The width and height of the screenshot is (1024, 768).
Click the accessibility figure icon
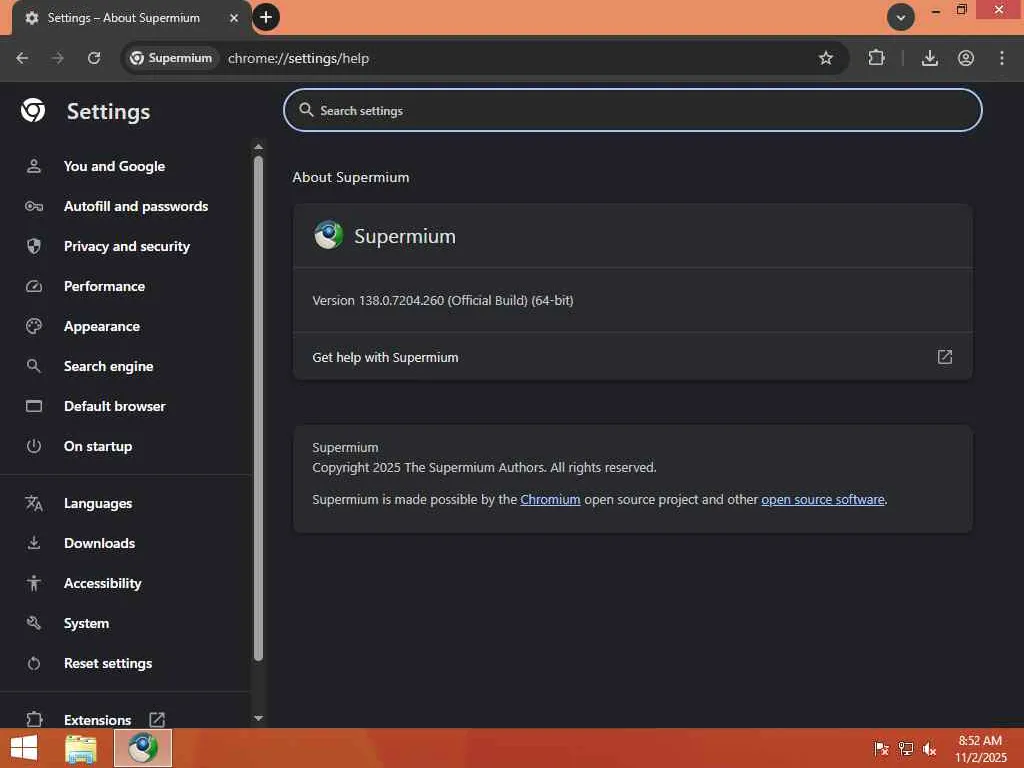pos(34,583)
